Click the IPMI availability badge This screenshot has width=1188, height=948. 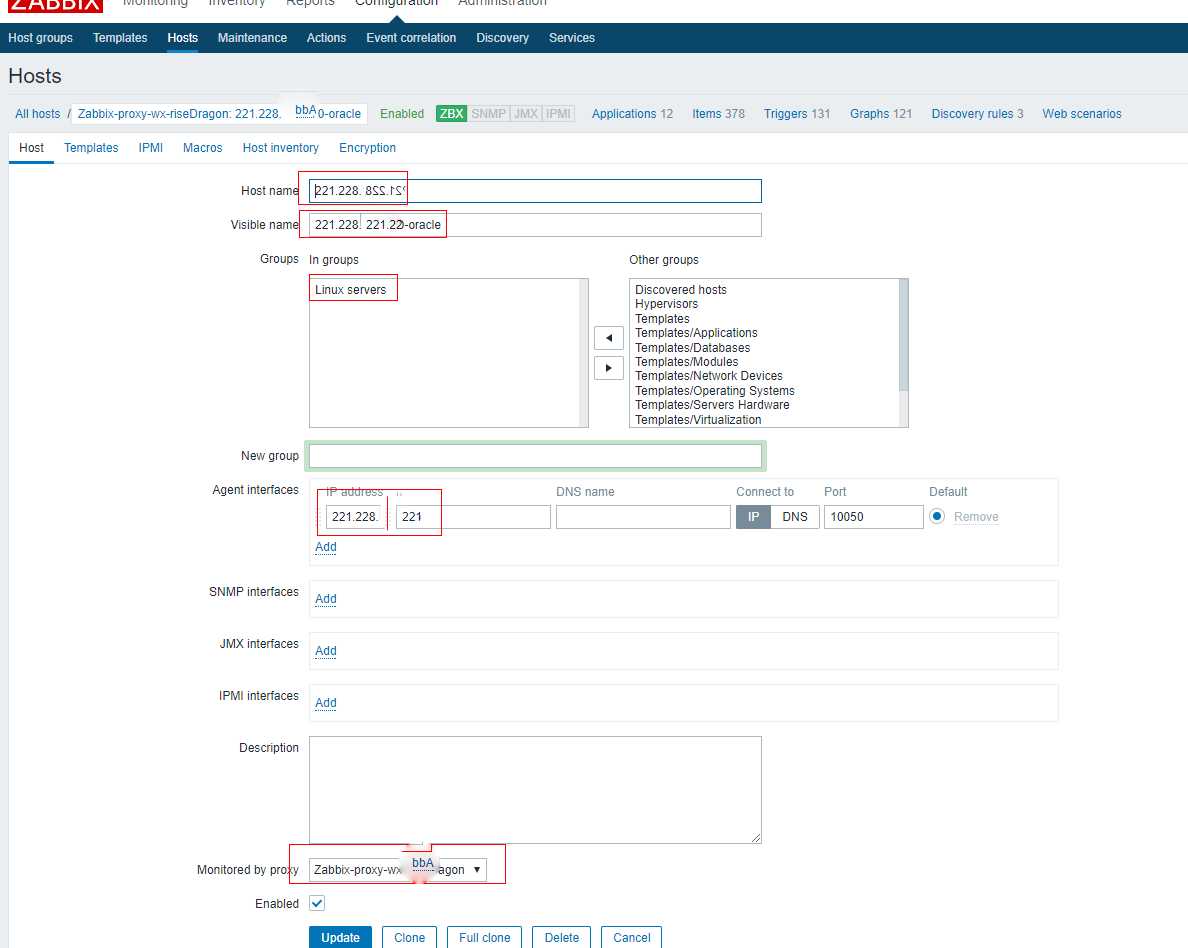coord(558,114)
